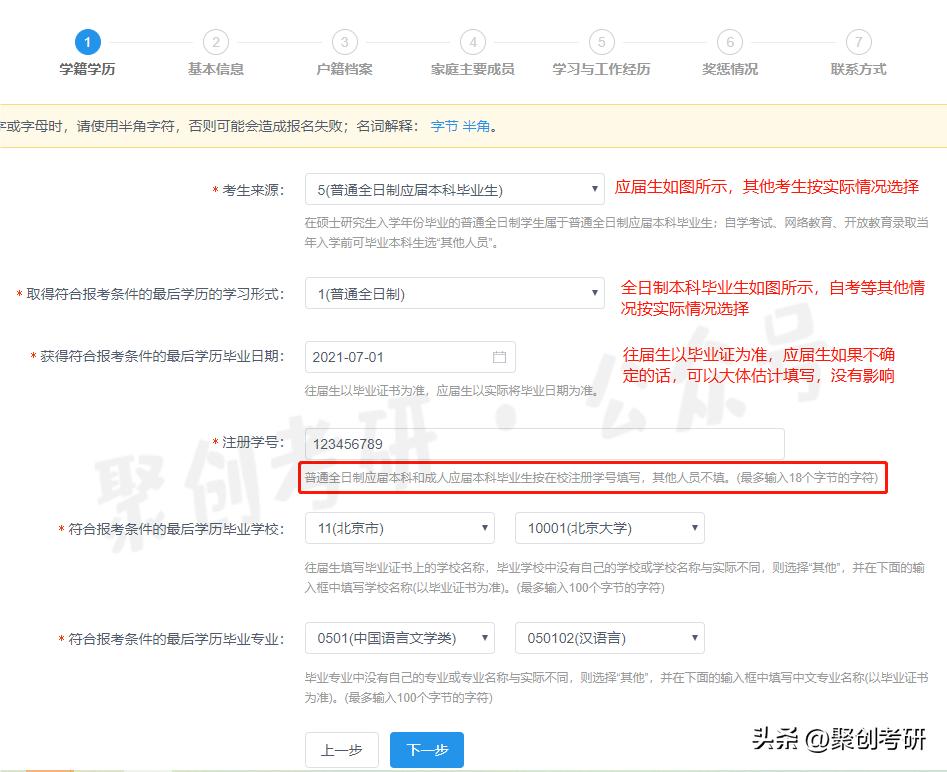Screen dimensions: 947x772
Task: Click the calendar icon beside the graduation date
Action: pyautogui.click(x=500, y=356)
